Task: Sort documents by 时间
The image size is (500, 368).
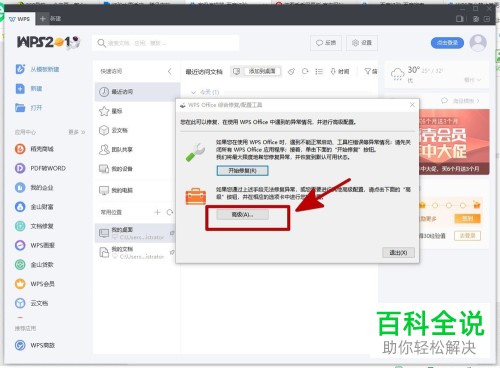Action: click(x=340, y=71)
